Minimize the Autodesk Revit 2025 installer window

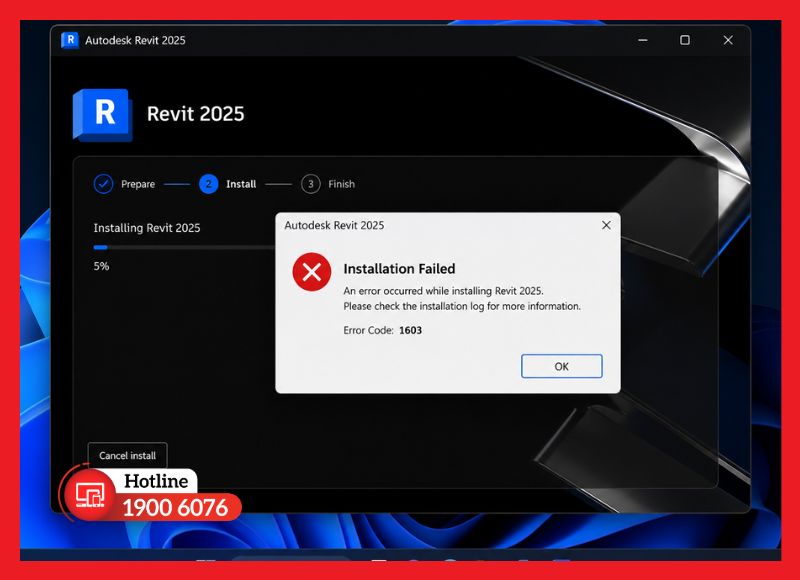[643, 40]
